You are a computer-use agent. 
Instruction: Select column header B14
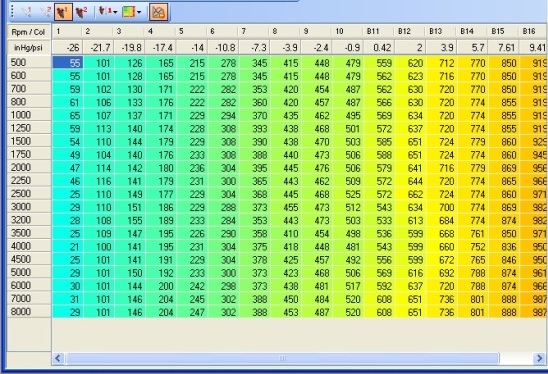tap(473, 31)
